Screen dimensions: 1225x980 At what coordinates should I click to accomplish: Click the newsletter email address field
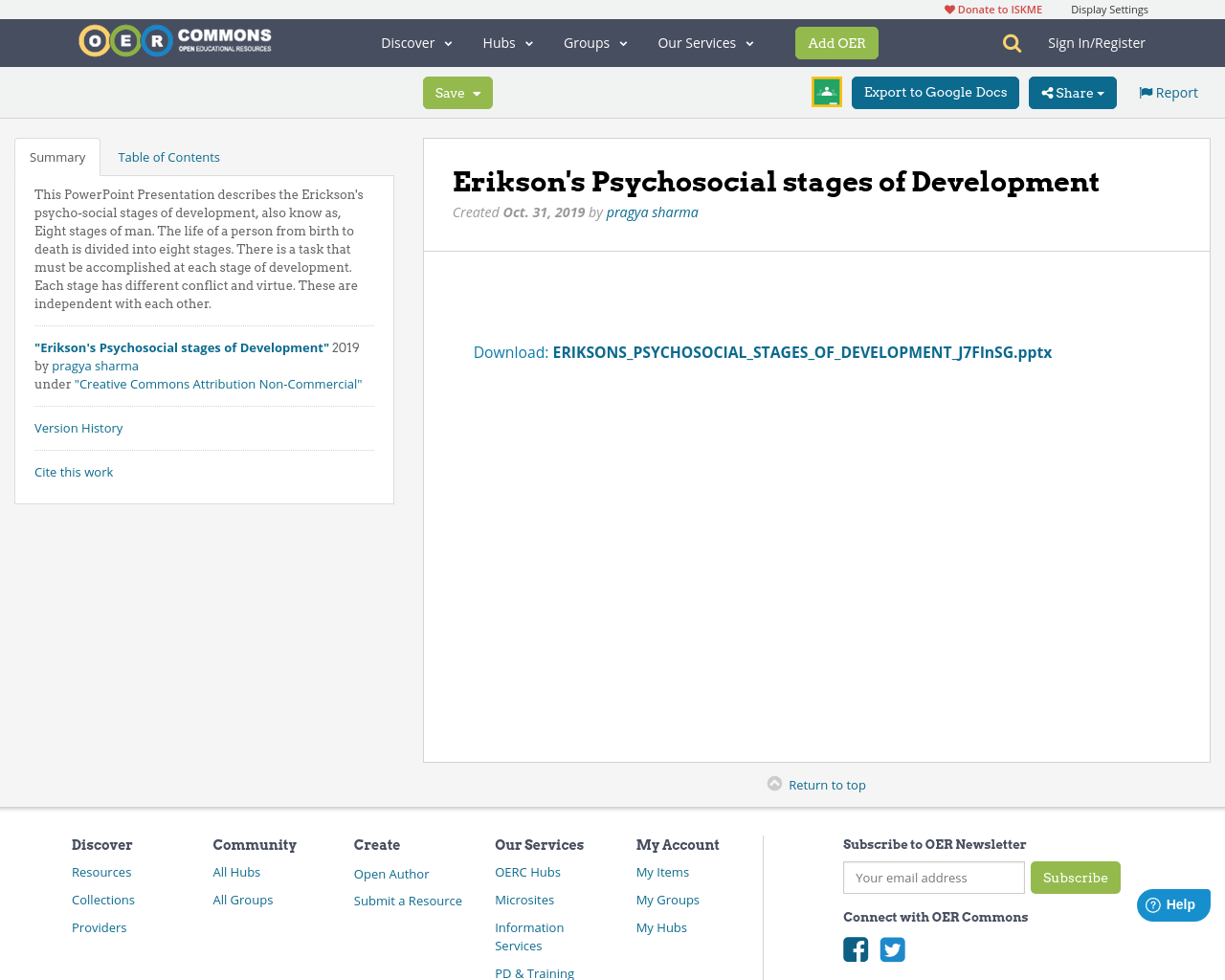[x=934, y=878]
